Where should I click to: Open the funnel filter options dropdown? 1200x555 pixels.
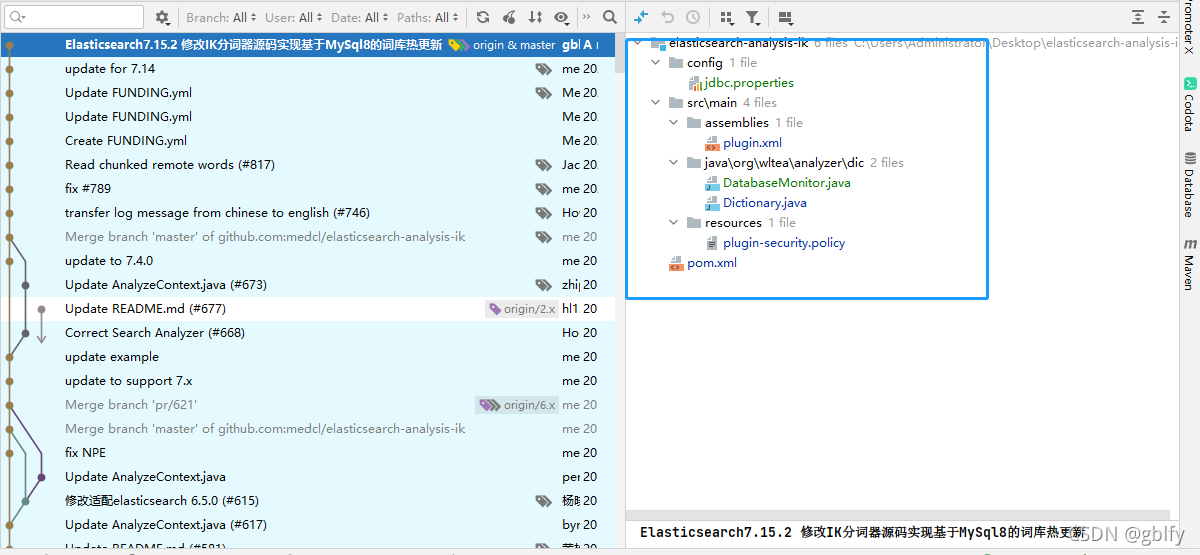coord(753,17)
